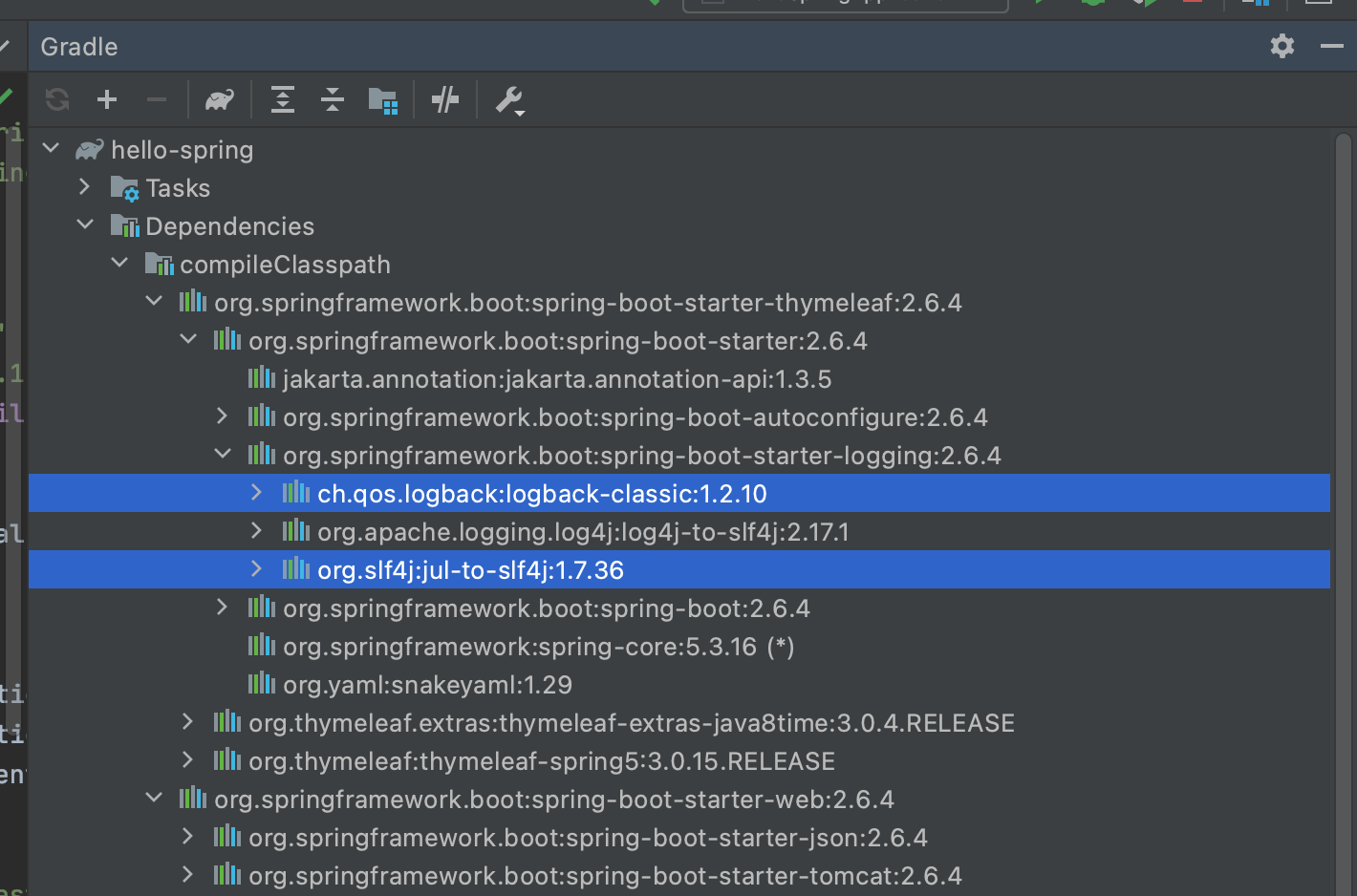Click the Expand All toolbar icon

(x=283, y=99)
